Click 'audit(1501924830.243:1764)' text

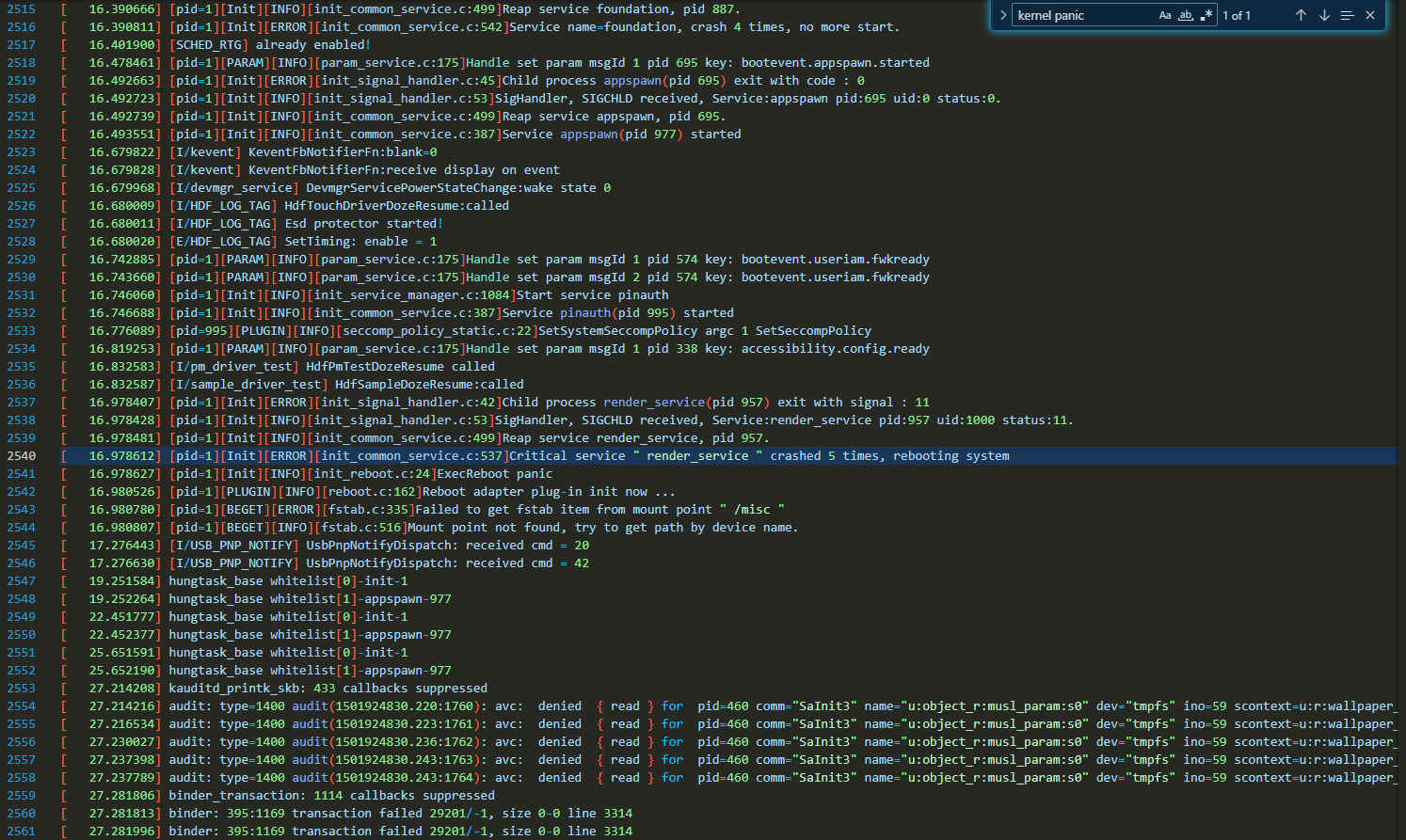pyautogui.click(x=390, y=777)
